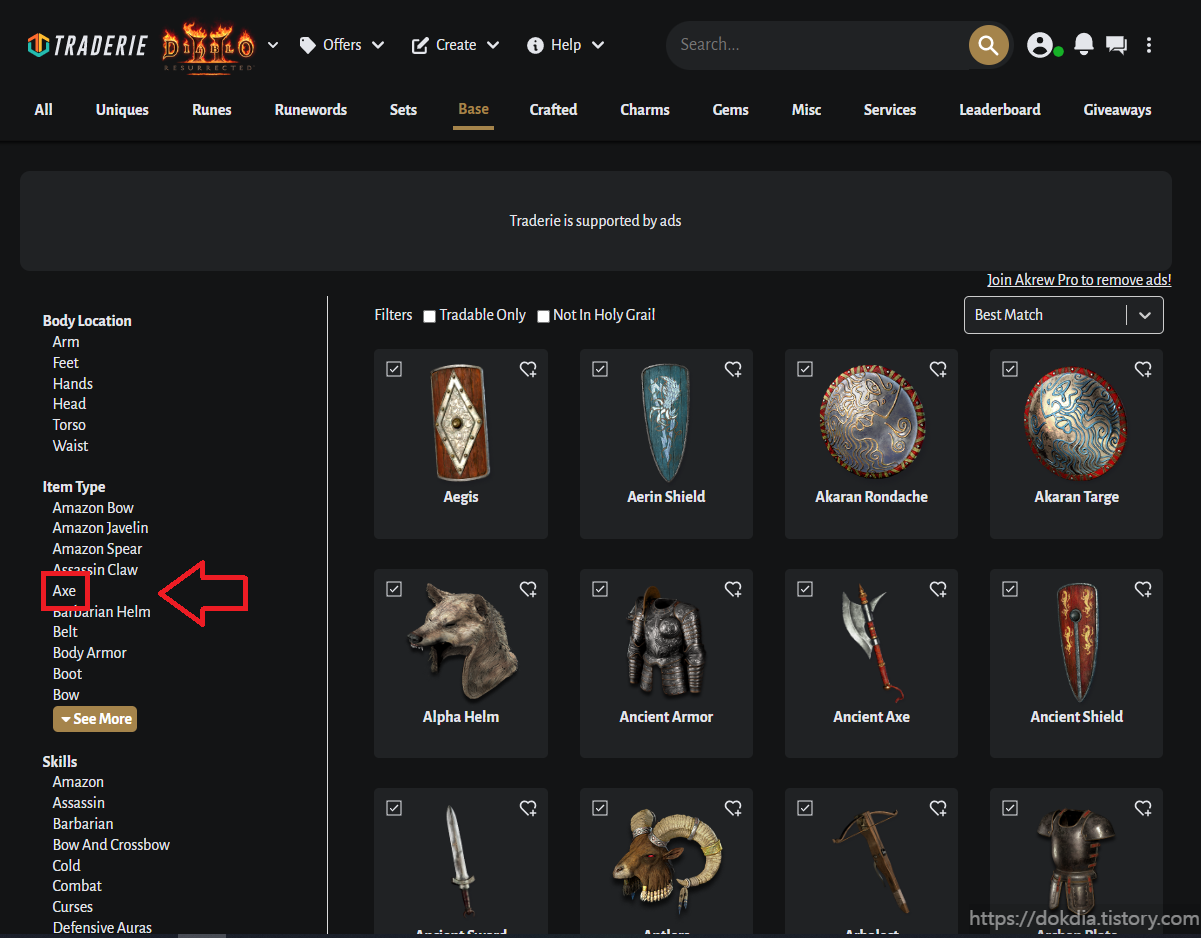Add Ancient Axe to wishlist heart icon
1201x938 pixels.
tap(938, 590)
